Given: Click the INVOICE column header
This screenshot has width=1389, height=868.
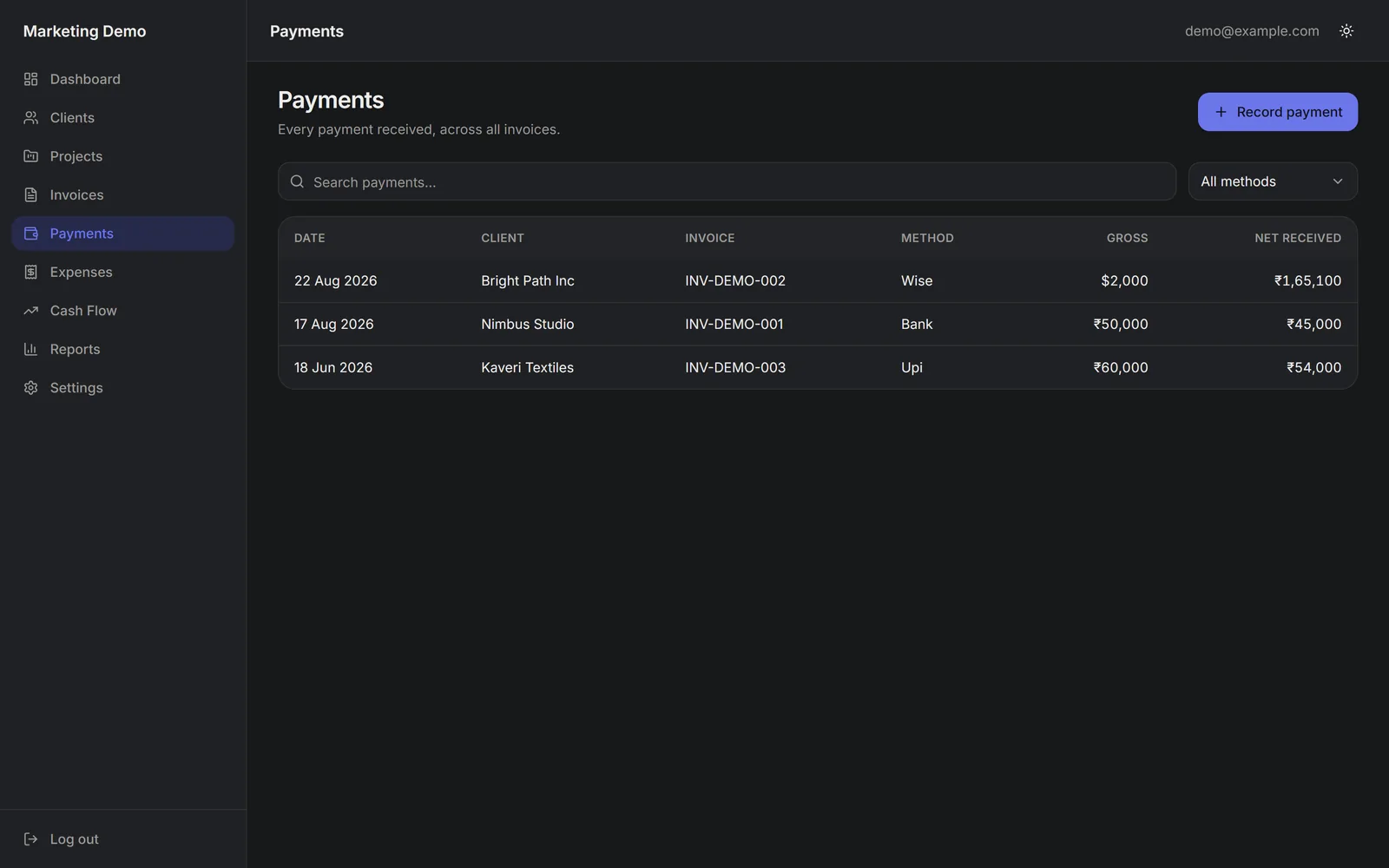Looking at the screenshot, I should 709,238.
